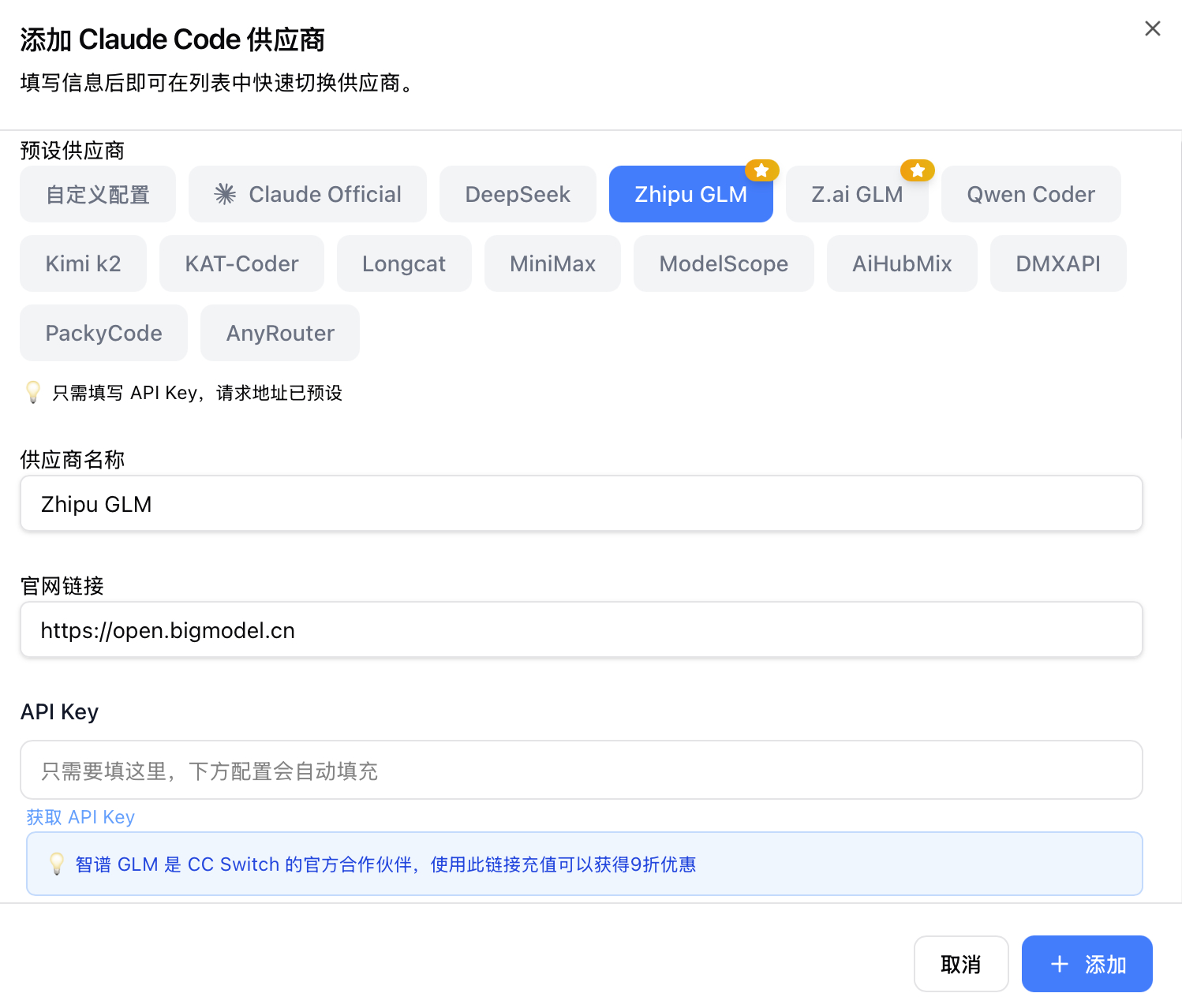Click the star badge on Z.ai GLM
Screen dimensions: 1182x1008
pos(917,170)
